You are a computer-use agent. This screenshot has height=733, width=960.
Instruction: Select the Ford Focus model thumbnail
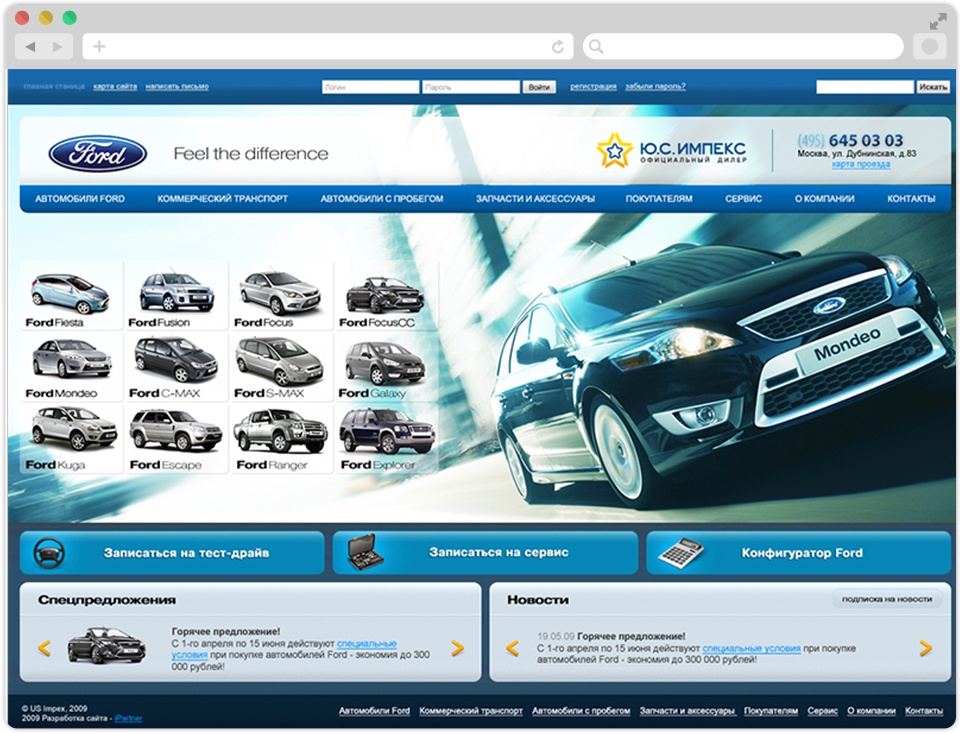tap(282, 296)
